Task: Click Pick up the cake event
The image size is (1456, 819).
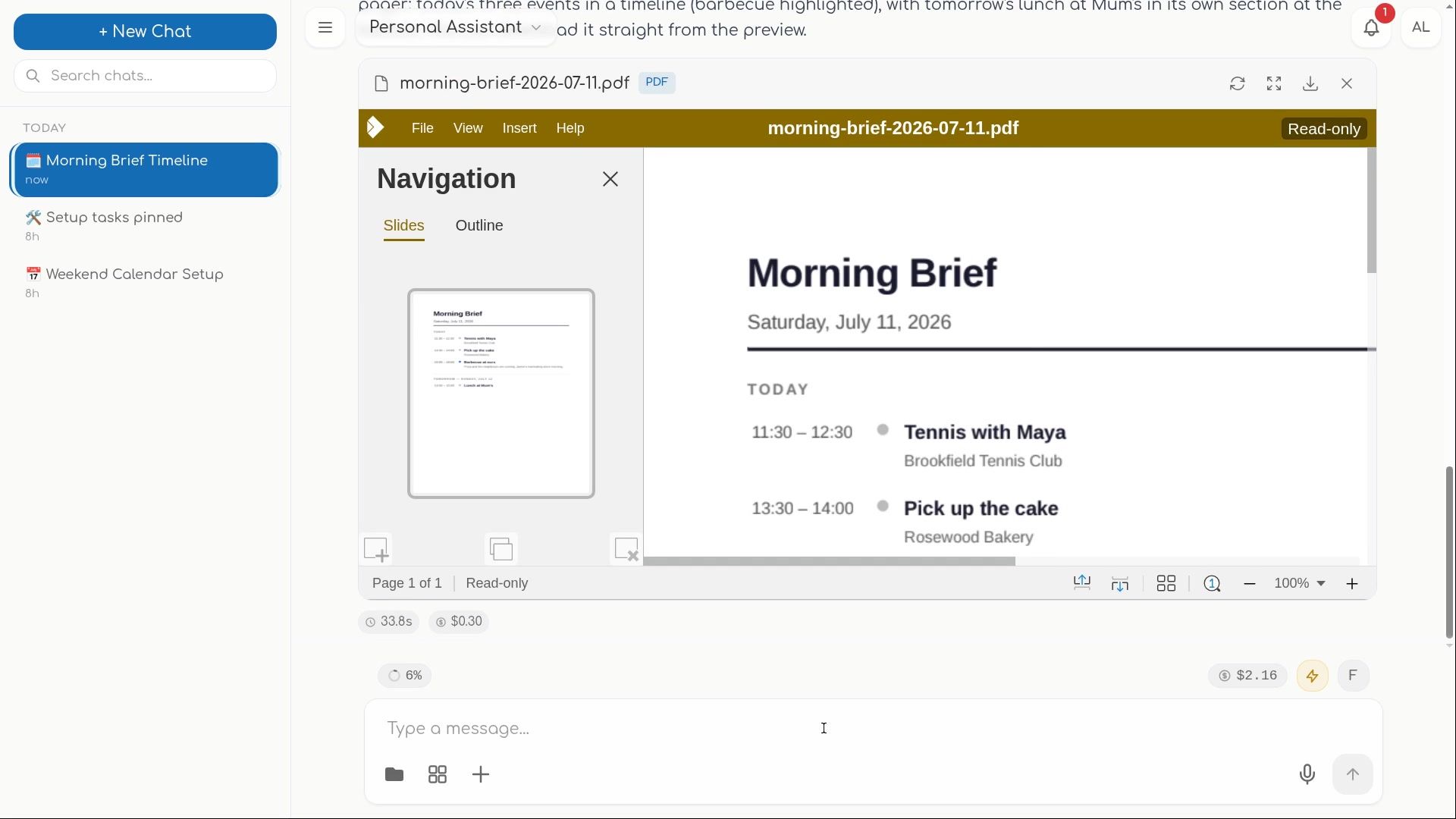Action: 981,509
